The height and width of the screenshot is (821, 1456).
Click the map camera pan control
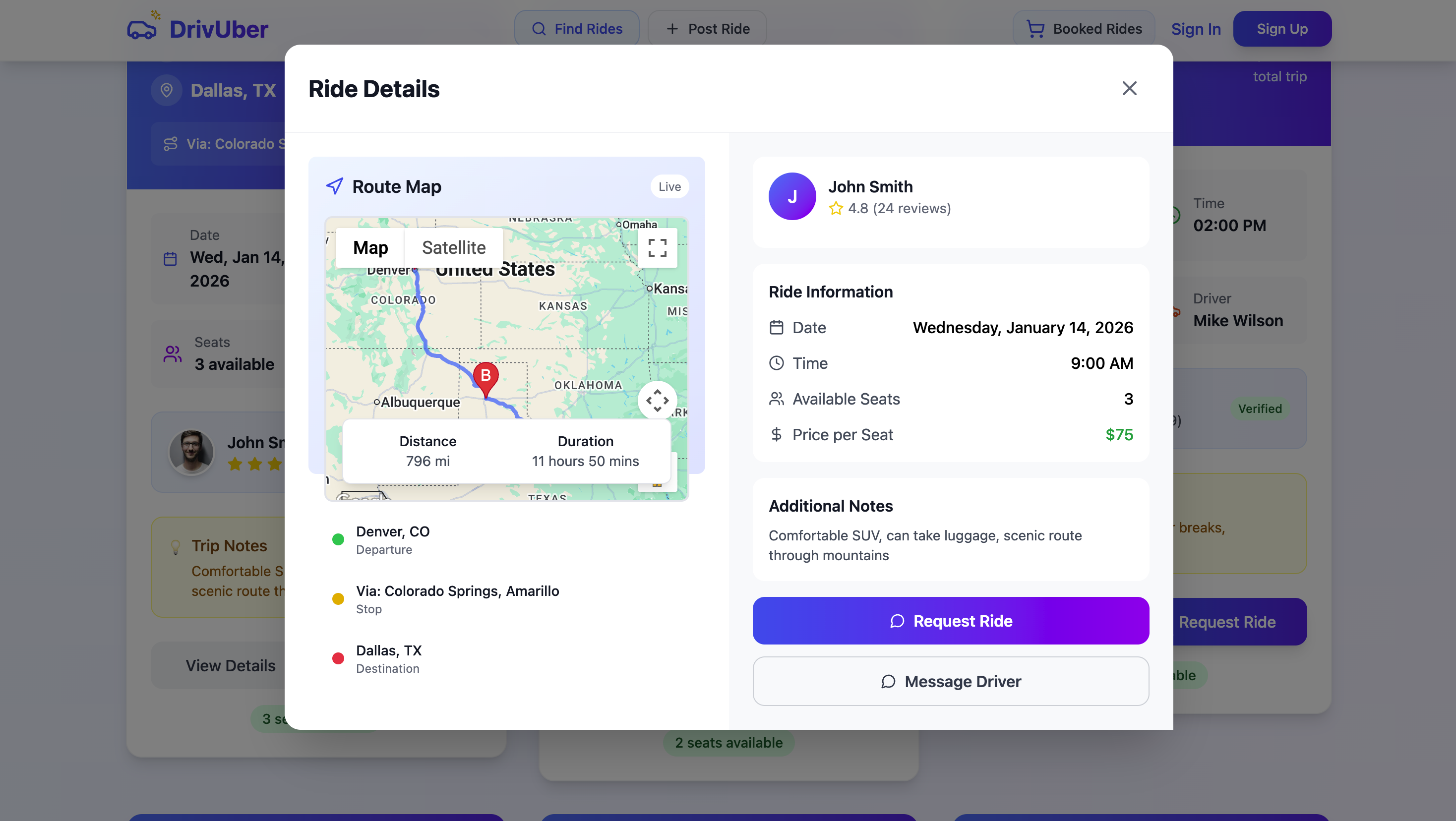pos(657,400)
